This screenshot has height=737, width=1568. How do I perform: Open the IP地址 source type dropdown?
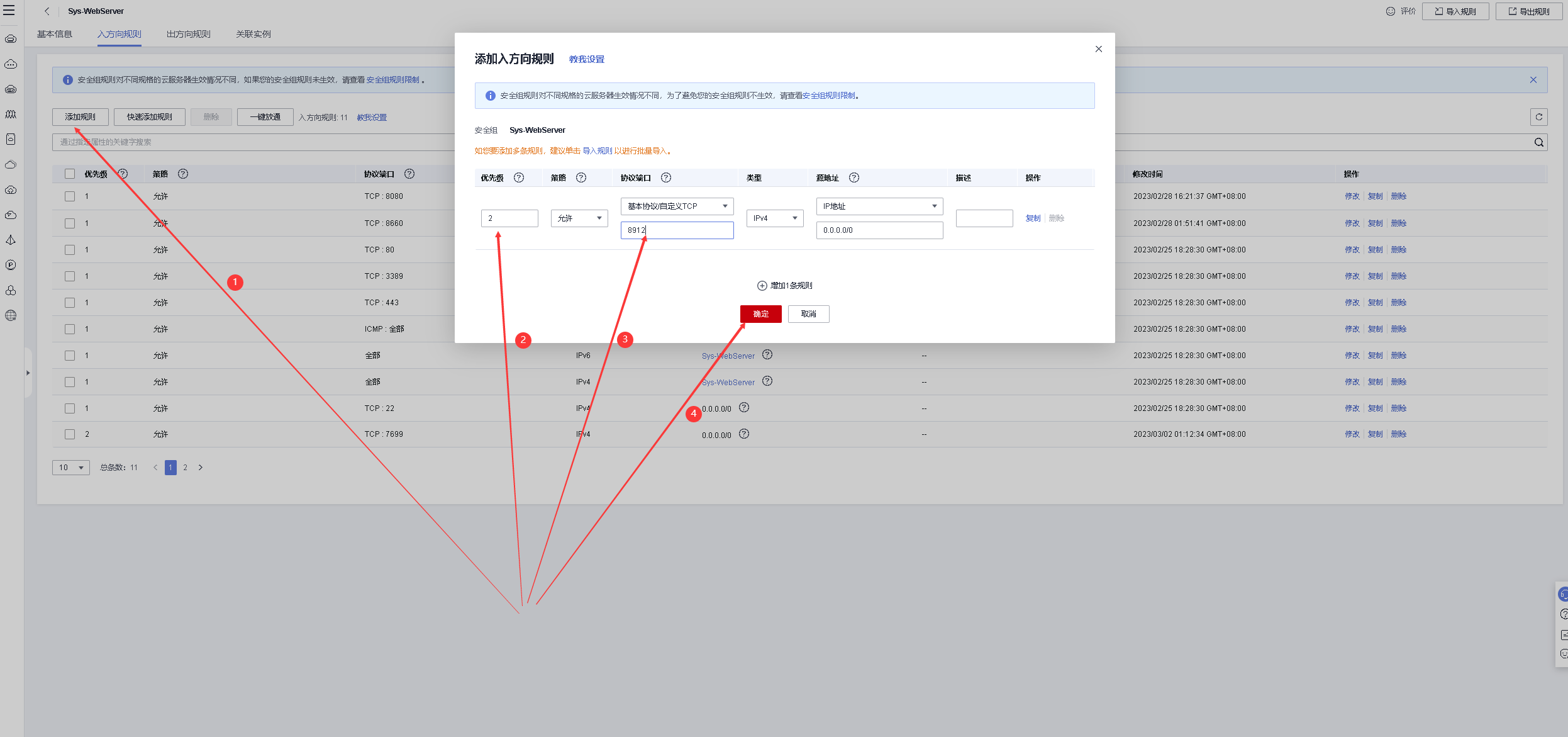[x=879, y=206]
